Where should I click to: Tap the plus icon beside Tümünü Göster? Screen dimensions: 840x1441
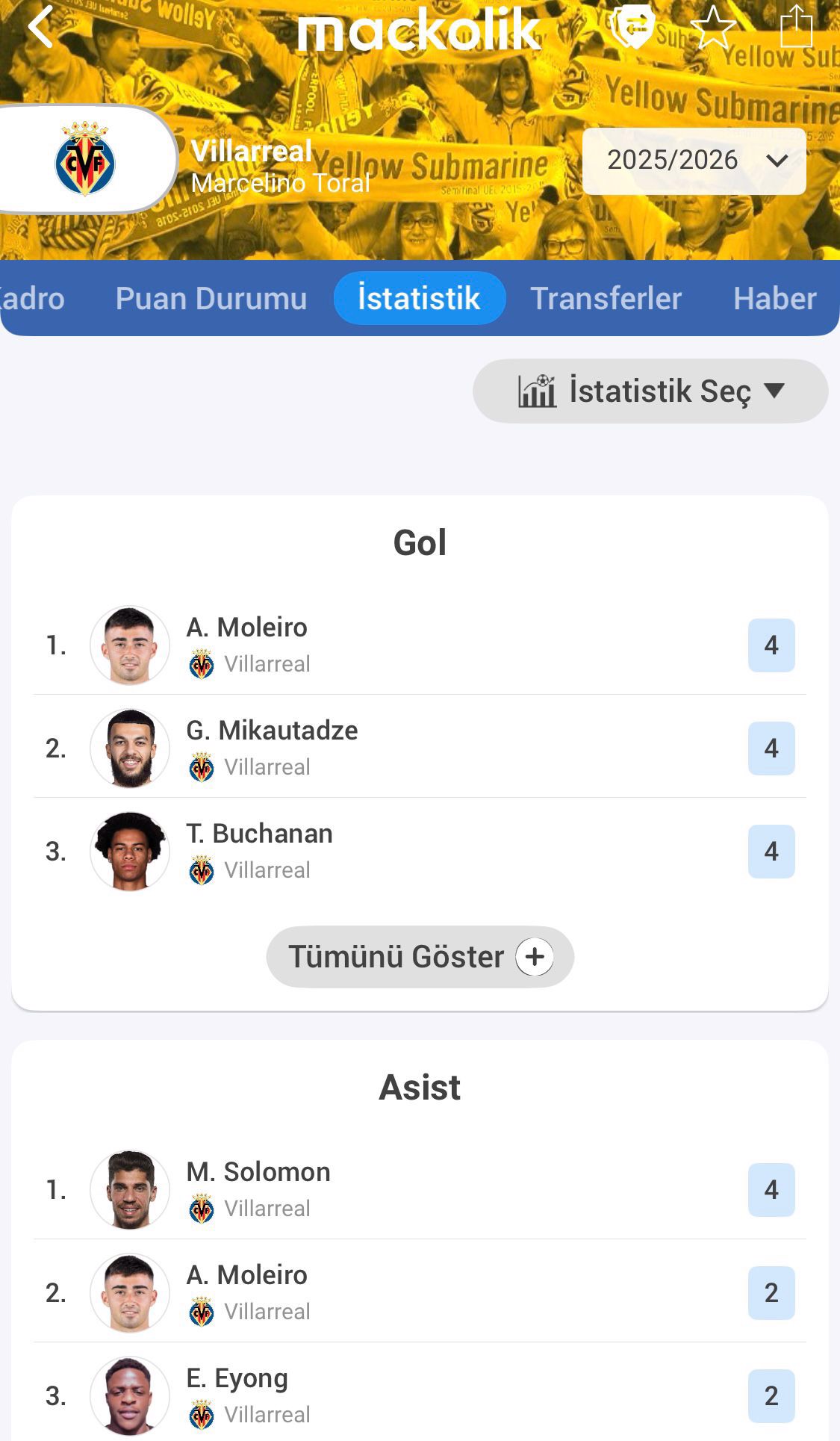click(x=535, y=957)
